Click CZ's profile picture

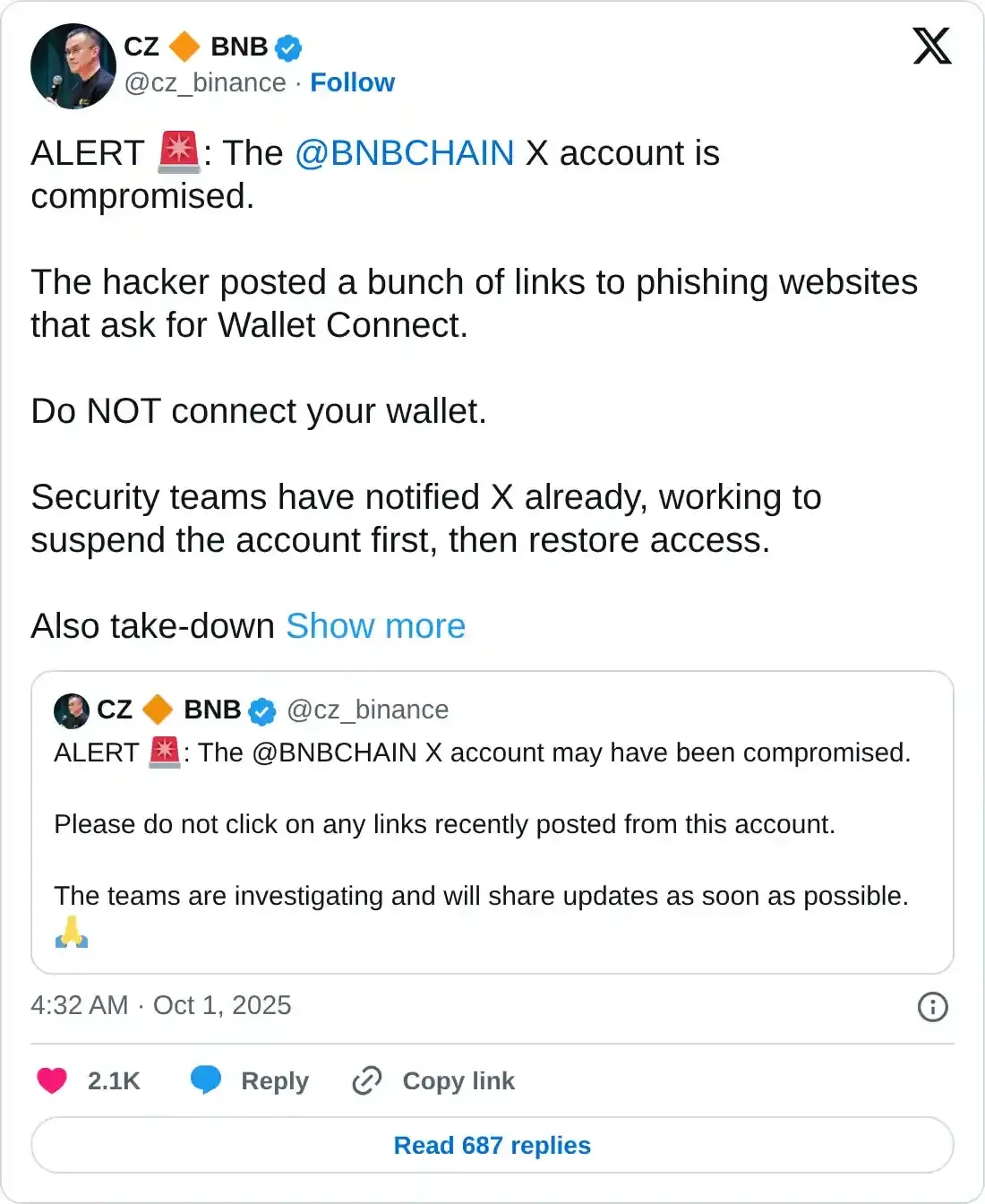pos(73,66)
